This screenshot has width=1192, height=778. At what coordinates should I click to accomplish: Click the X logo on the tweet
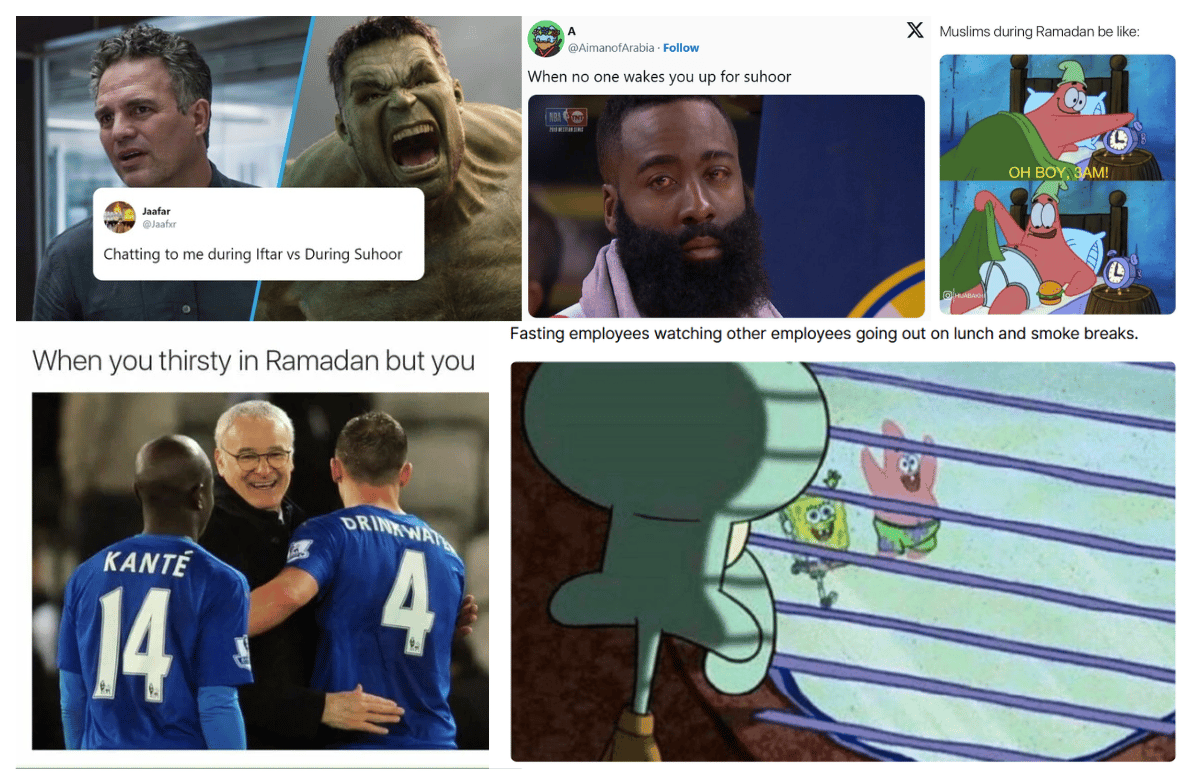pyautogui.click(x=915, y=30)
